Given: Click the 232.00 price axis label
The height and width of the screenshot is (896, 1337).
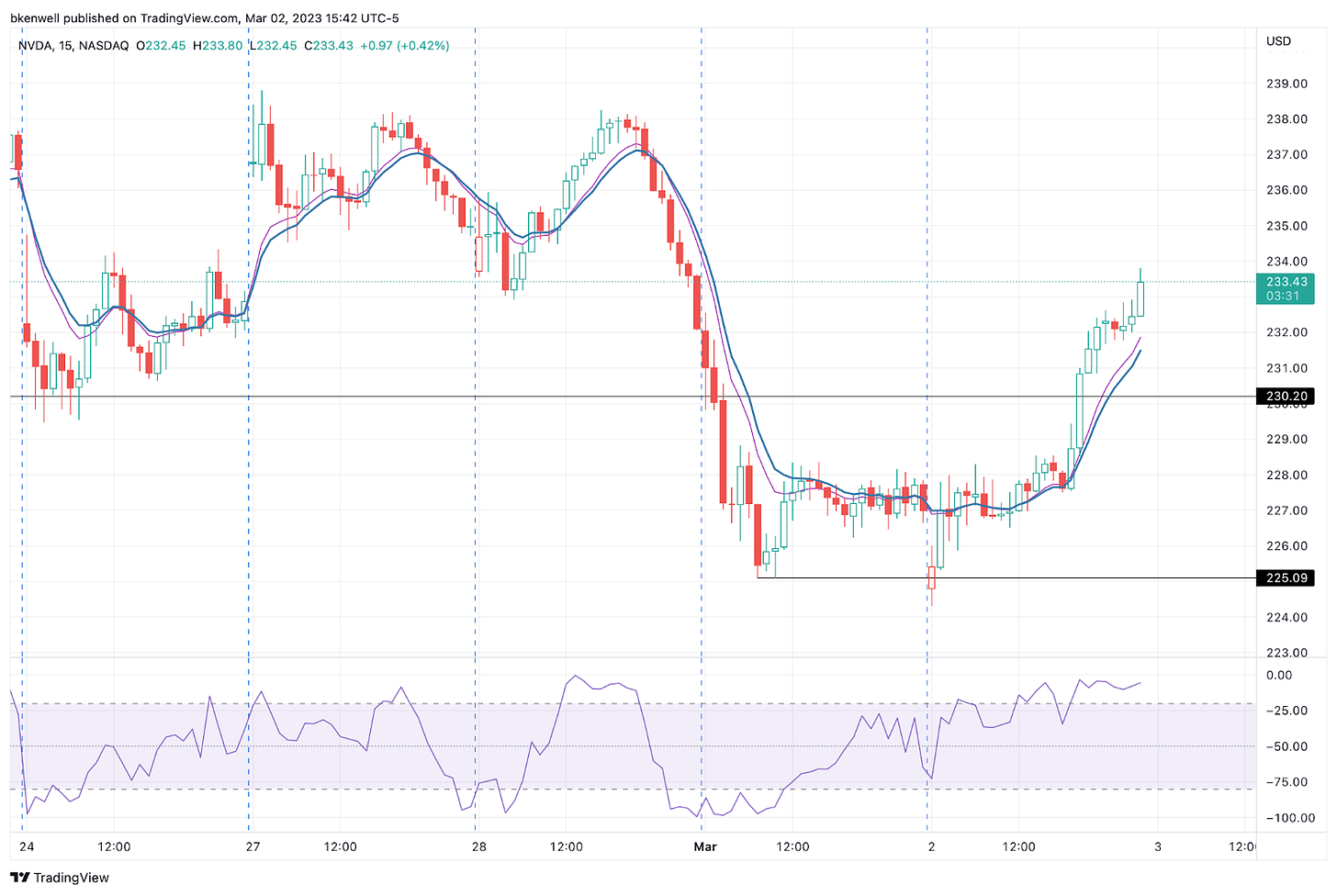Looking at the screenshot, I should pos(1286,332).
